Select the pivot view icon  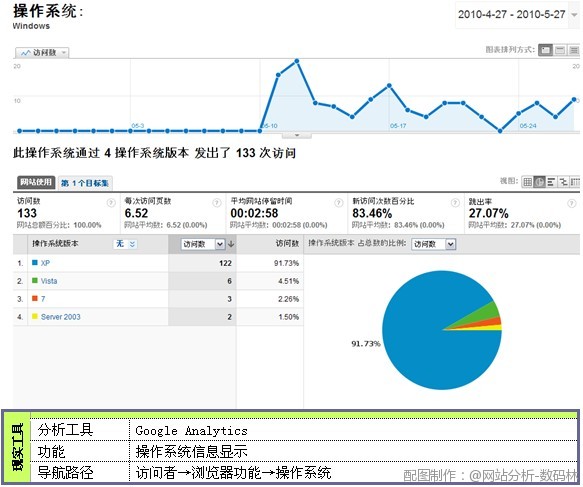[575, 182]
